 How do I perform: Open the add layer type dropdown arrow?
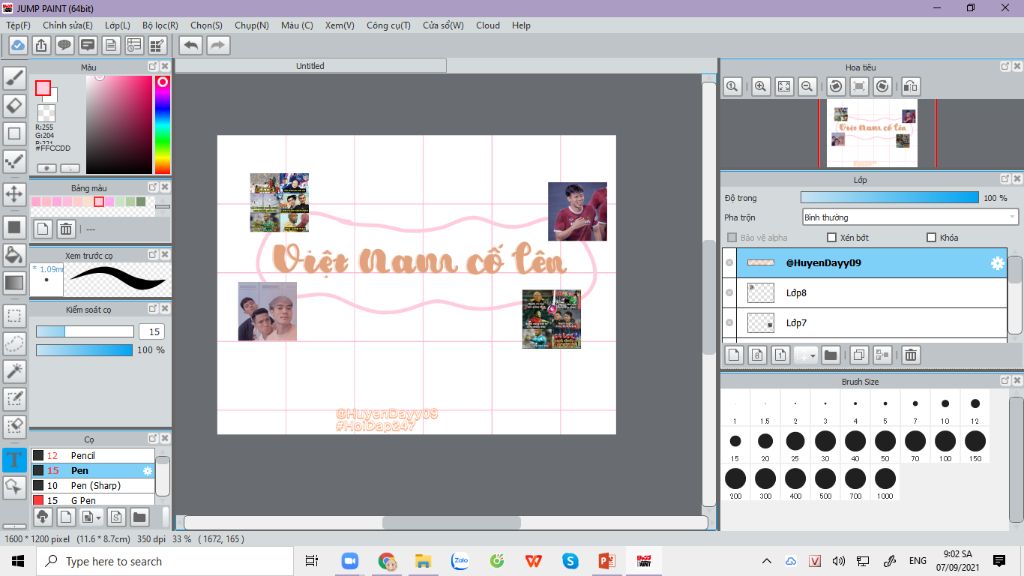coord(812,355)
